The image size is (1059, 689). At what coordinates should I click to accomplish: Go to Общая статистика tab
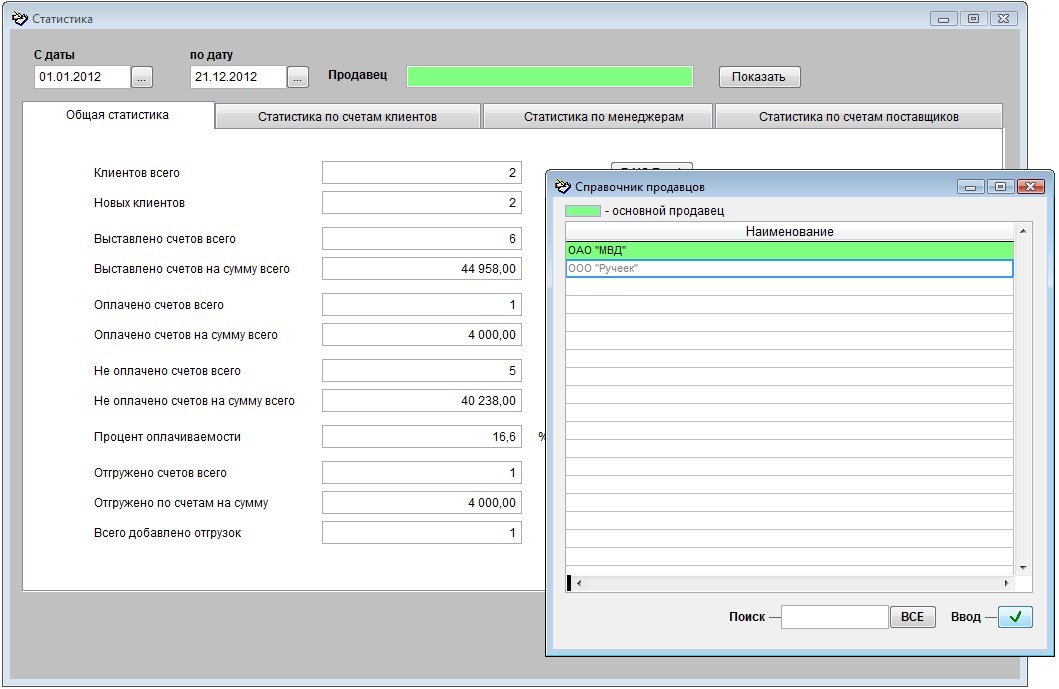click(117, 115)
